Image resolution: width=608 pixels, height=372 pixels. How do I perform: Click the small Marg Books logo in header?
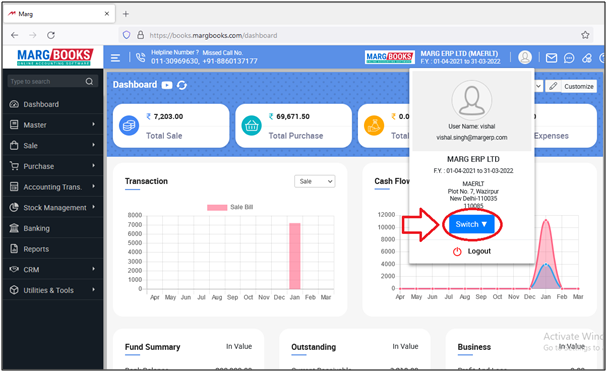pos(389,57)
